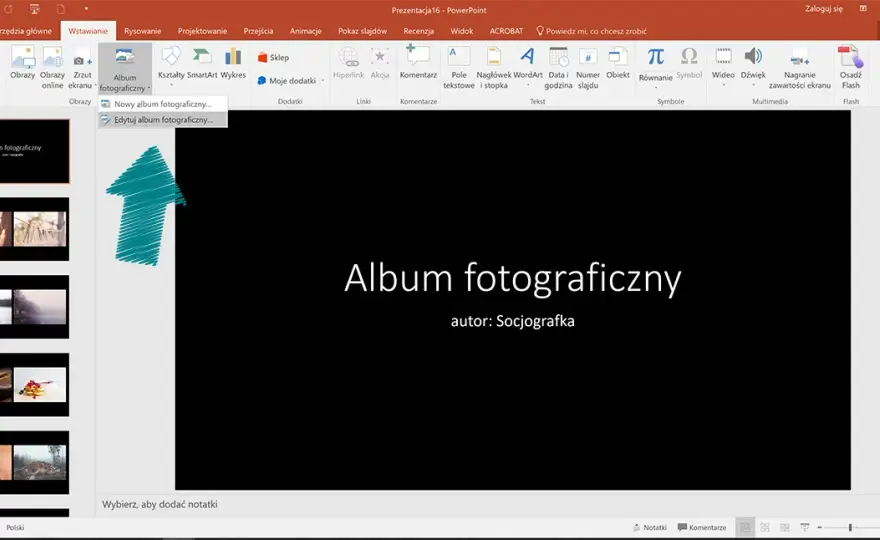Select the title slide thumbnail

35,151
